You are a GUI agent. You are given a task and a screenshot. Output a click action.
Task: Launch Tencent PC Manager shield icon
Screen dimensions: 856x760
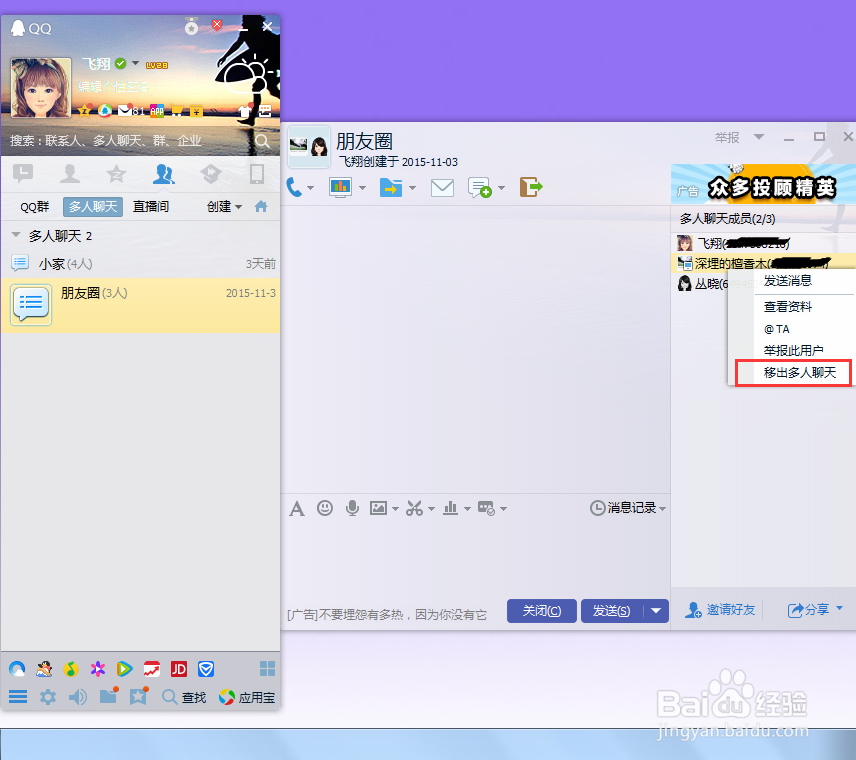pos(206,669)
